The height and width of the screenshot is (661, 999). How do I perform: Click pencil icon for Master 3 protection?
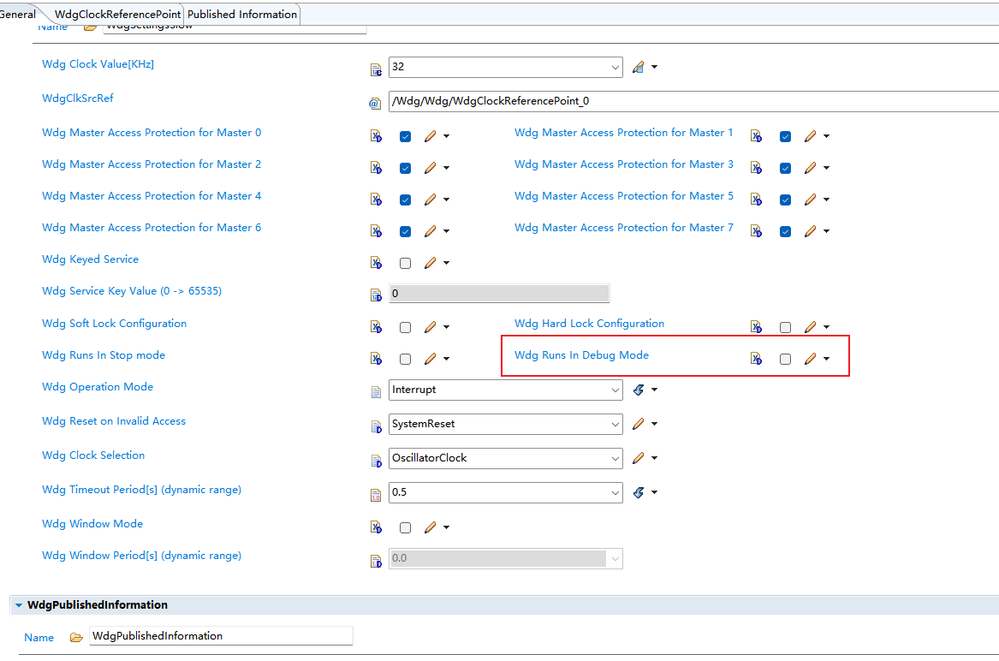coord(810,168)
